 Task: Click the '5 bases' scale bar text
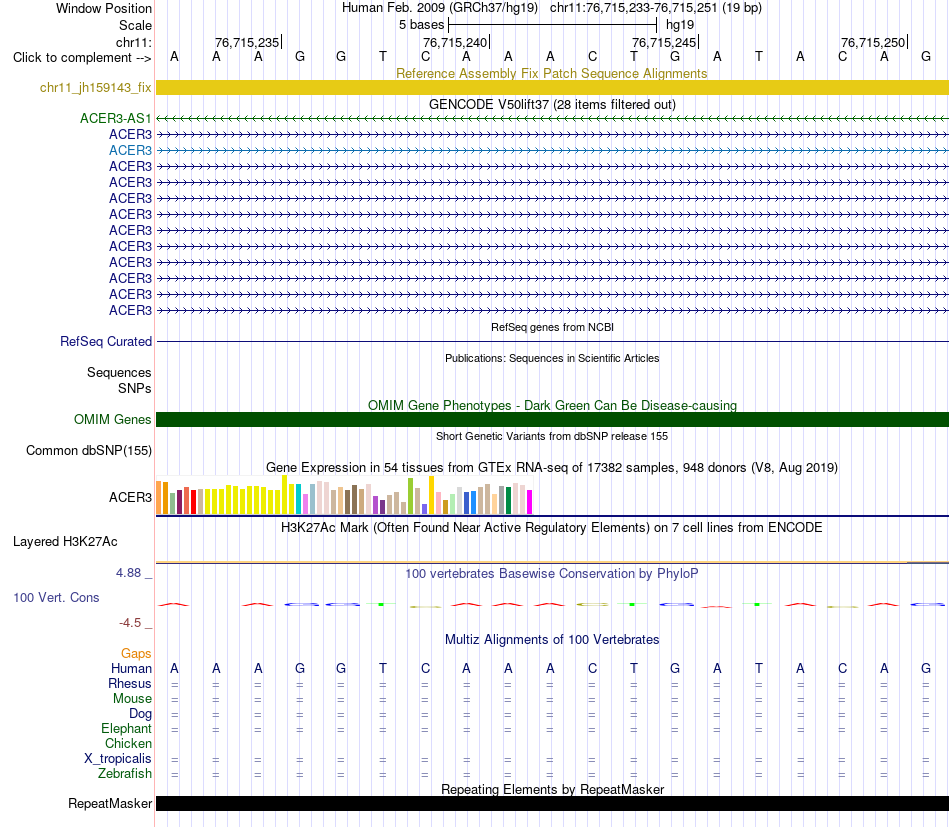point(421,25)
